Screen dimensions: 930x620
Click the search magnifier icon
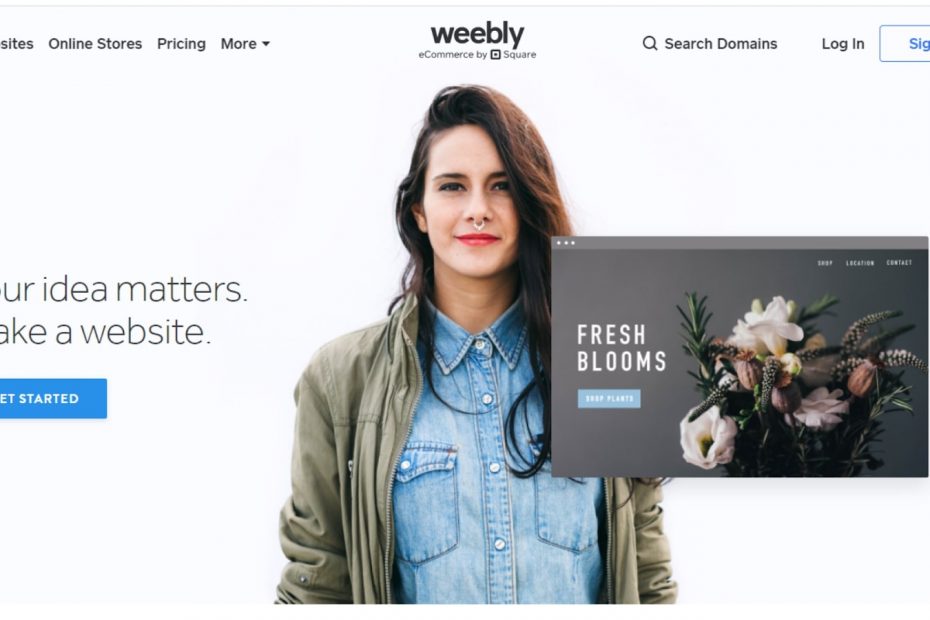click(x=650, y=43)
